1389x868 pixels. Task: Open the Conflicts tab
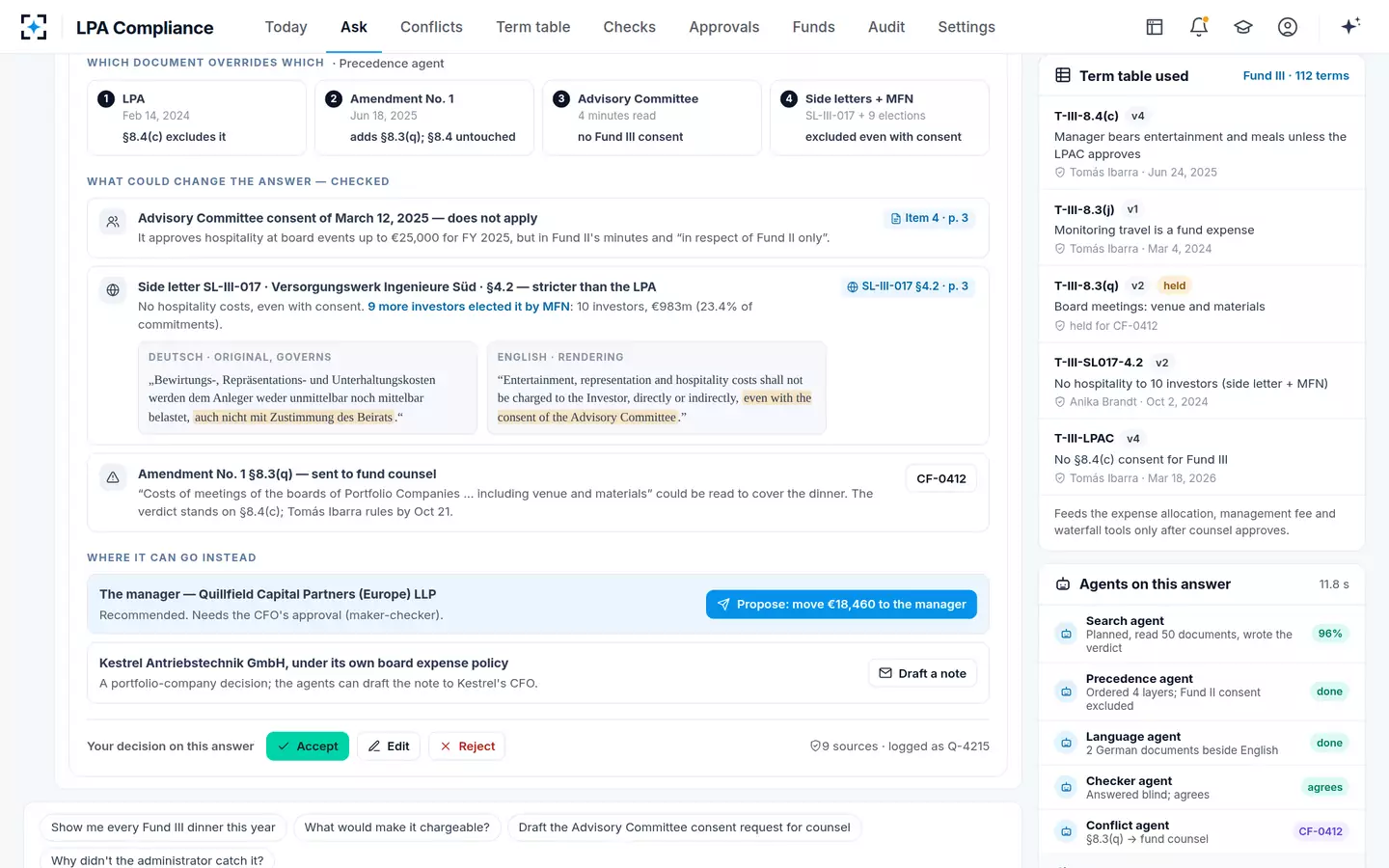pos(431,27)
